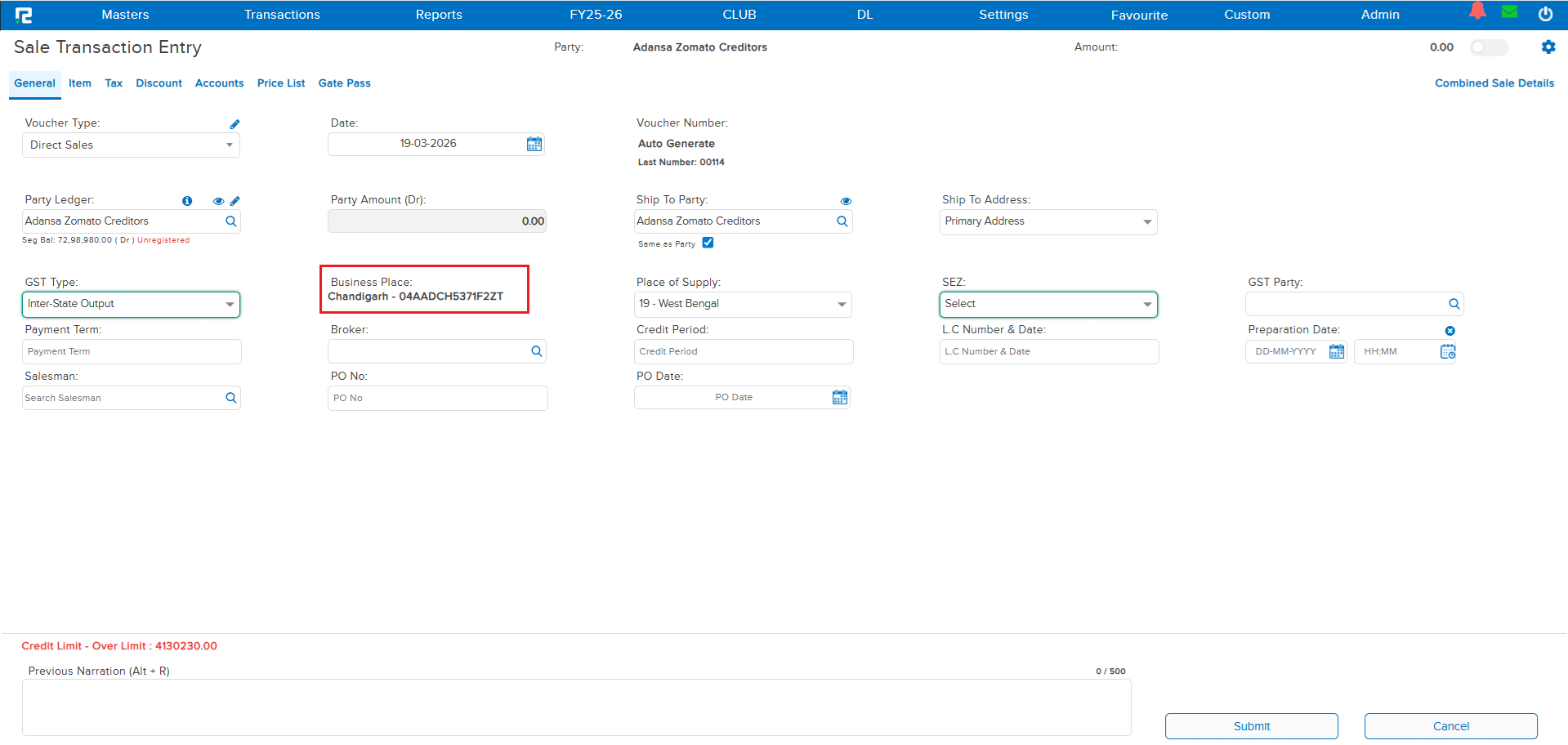Open the GST Type dropdown

pos(230,303)
